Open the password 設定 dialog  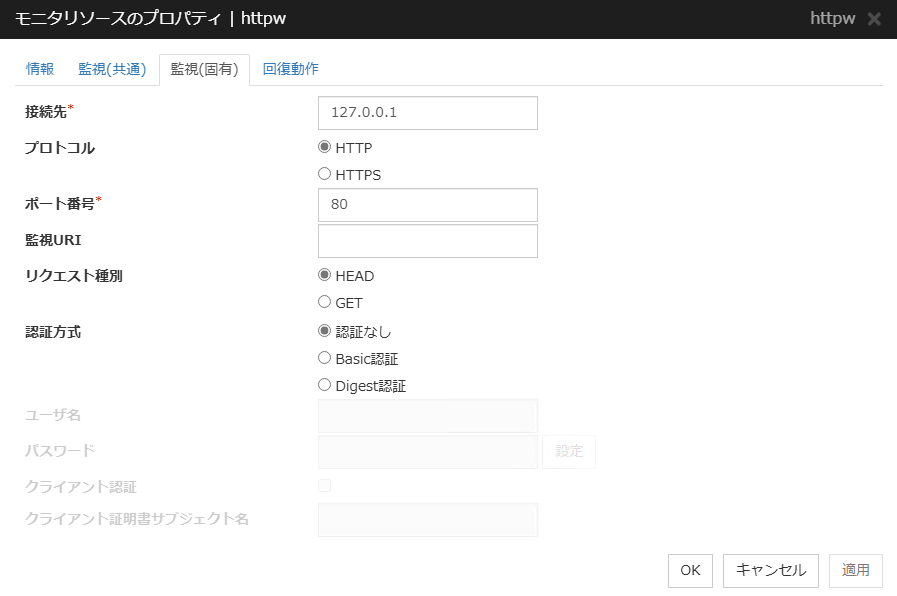click(x=568, y=451)
